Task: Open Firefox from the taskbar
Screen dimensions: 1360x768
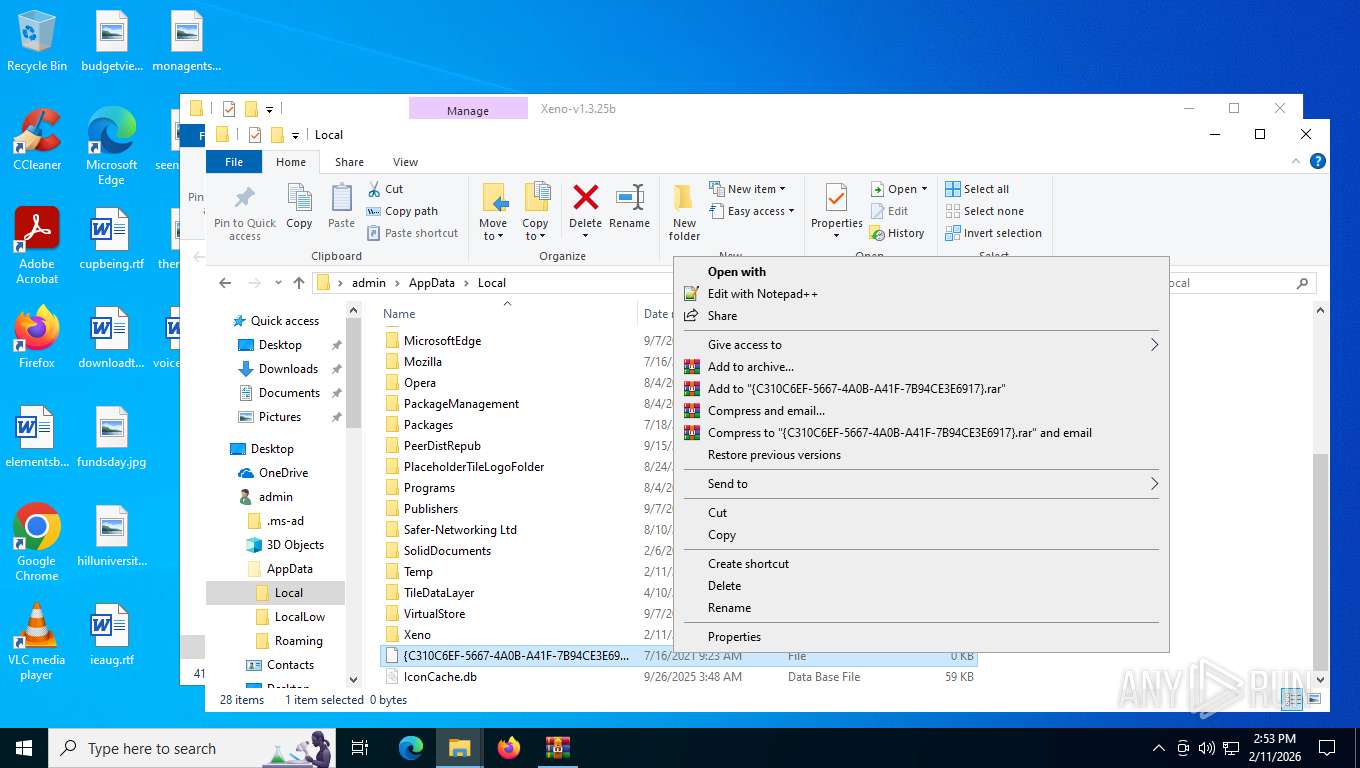Action: pyautogui.click(x=509, y=748)
